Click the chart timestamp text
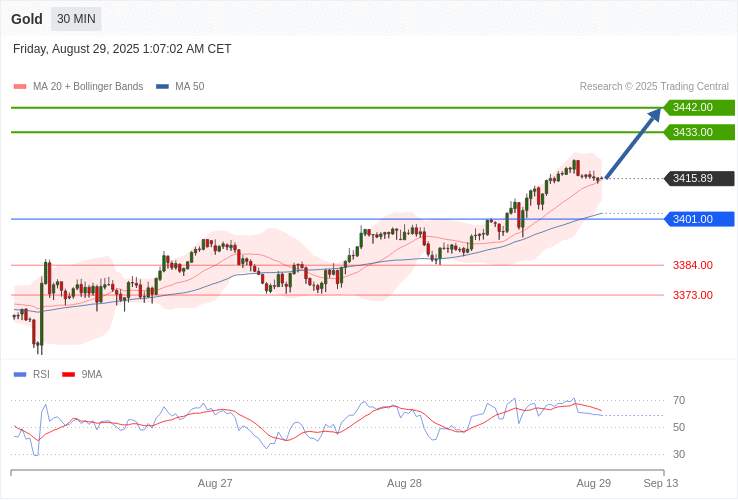 tap(122, 49)
